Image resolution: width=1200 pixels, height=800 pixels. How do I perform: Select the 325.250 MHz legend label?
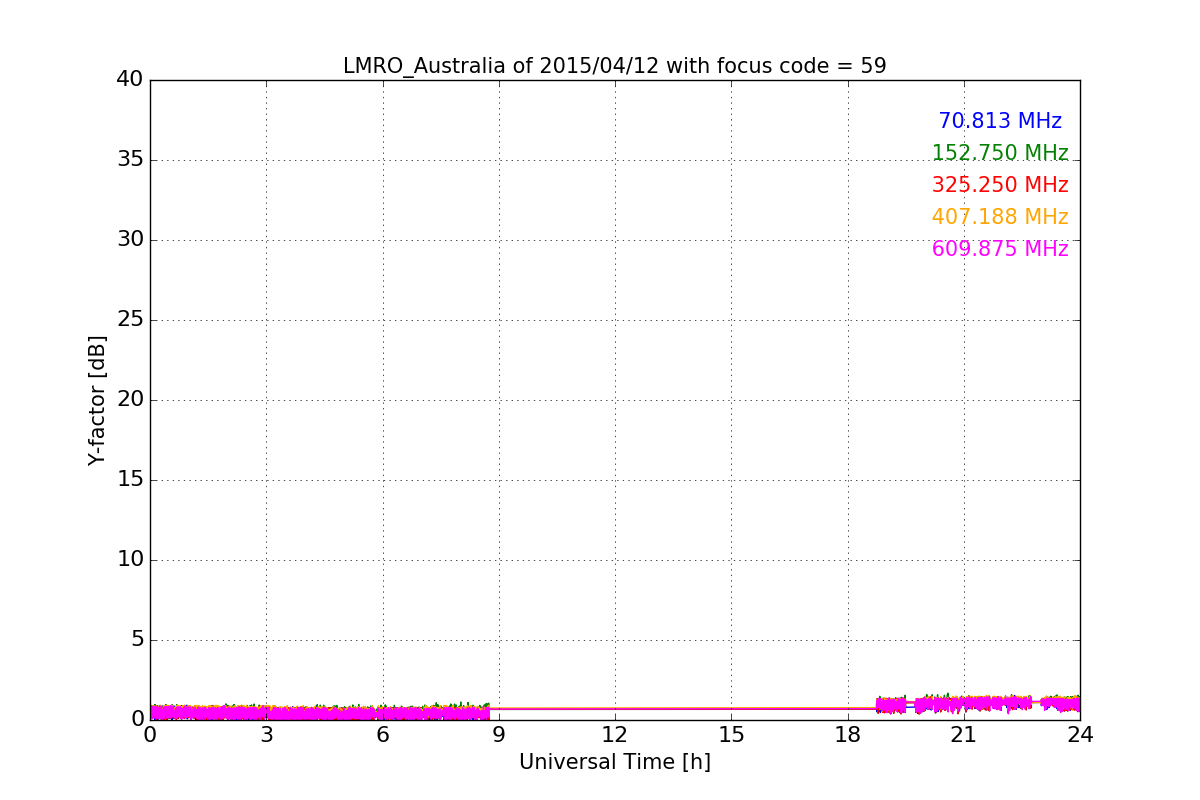[1000, 185]
